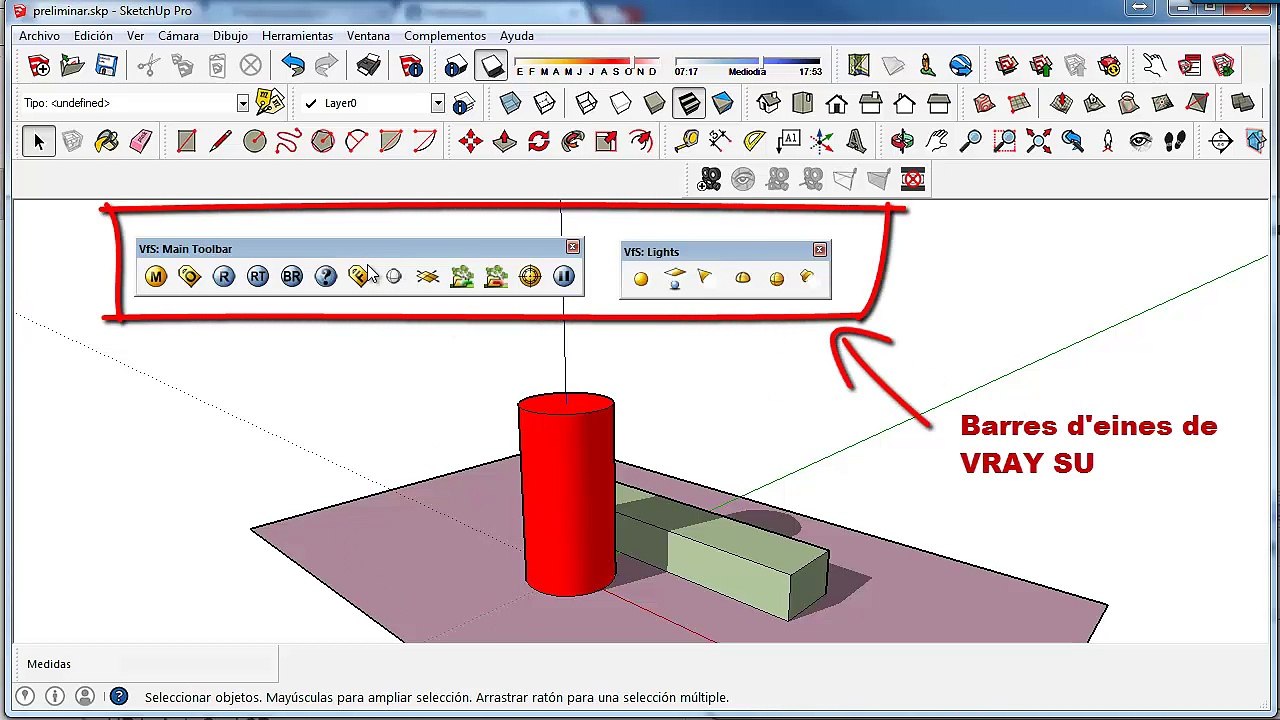Select the 3D Text tool

[x=856, y=141]
